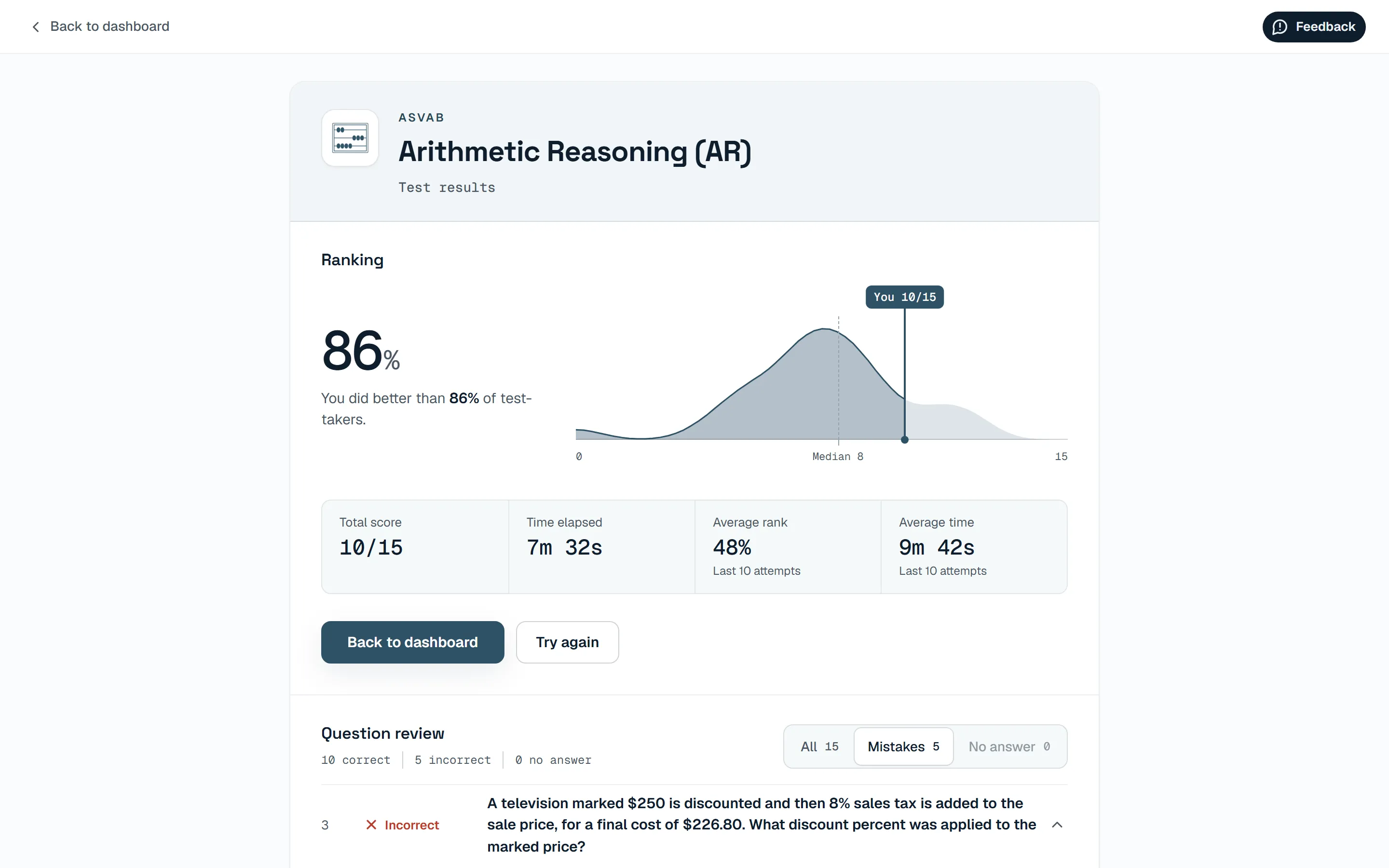Click the abacus test icon
Screen dimensions: 1389x868
pyautogui.click(x=350, y=138)
